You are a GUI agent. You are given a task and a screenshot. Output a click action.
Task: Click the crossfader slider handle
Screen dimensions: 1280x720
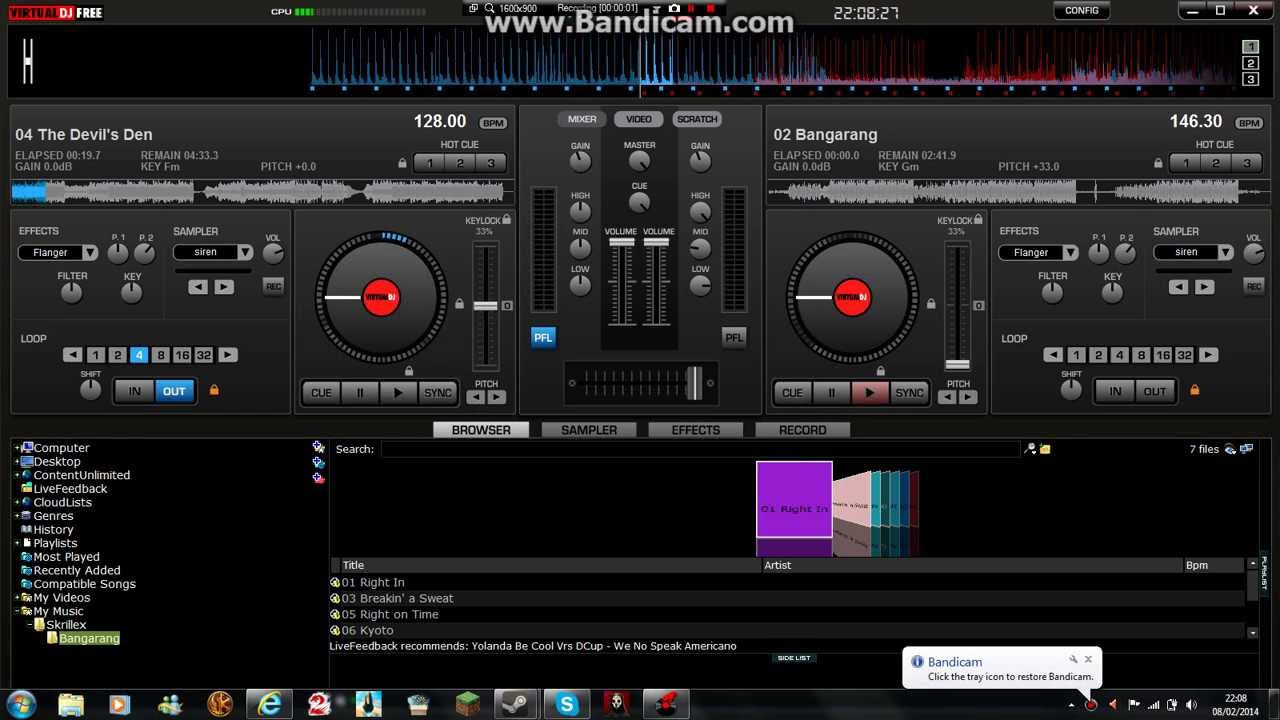pyautogui.click(x=694, y=383)
